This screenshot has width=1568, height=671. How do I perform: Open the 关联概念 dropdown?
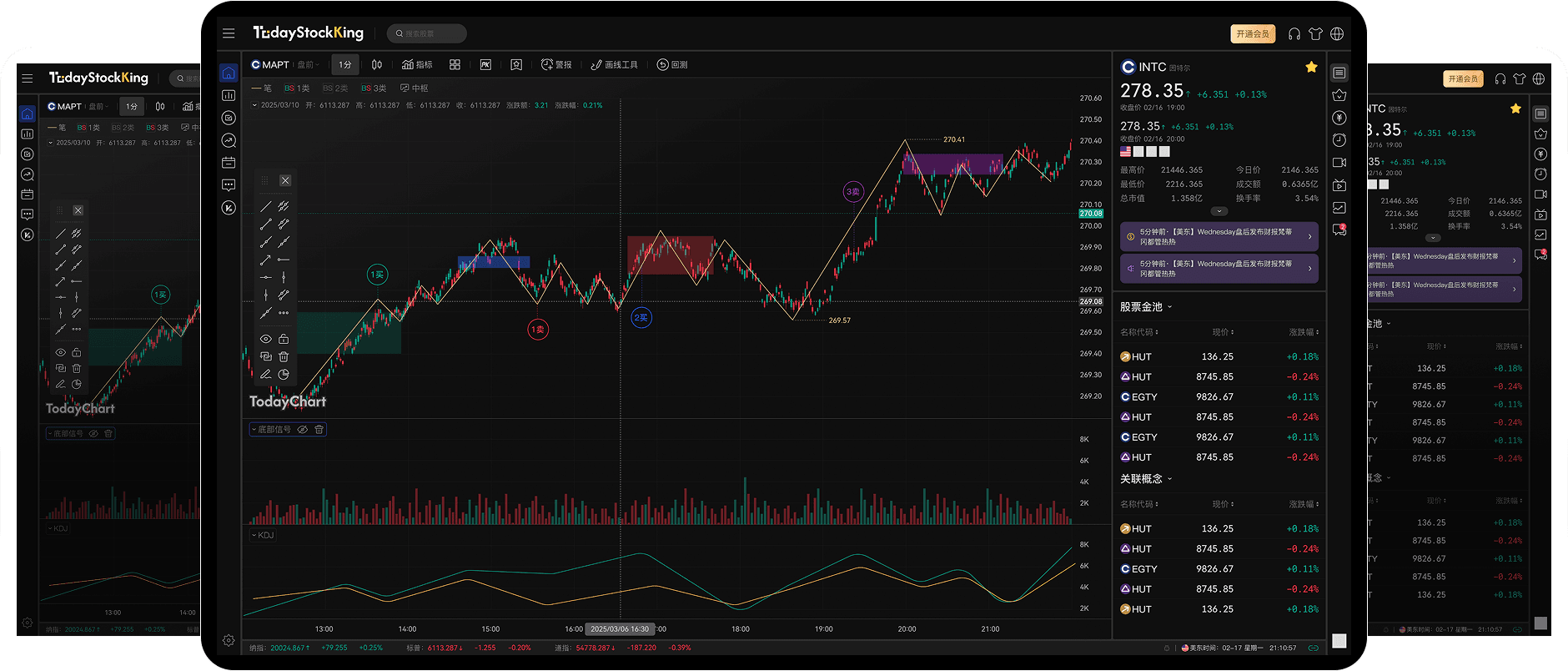(1146, 478)
